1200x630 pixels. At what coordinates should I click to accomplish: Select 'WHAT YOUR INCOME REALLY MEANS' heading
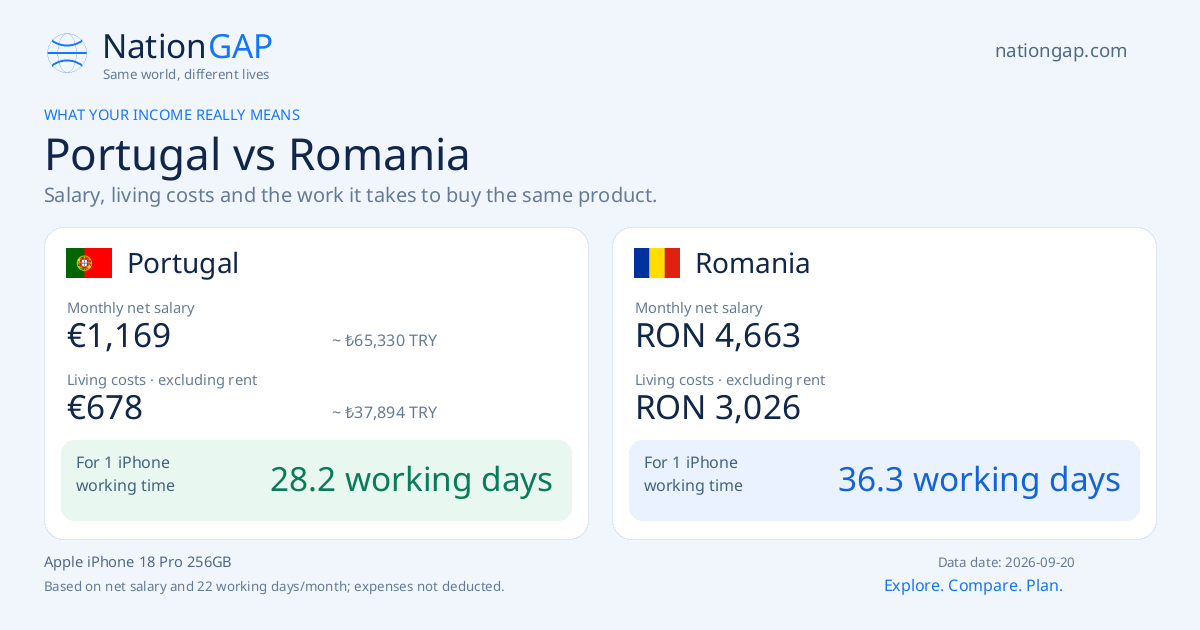172,115
